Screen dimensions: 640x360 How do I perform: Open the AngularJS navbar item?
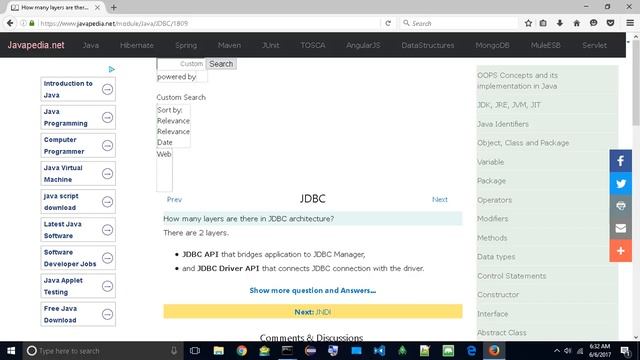tap(363, 45)
